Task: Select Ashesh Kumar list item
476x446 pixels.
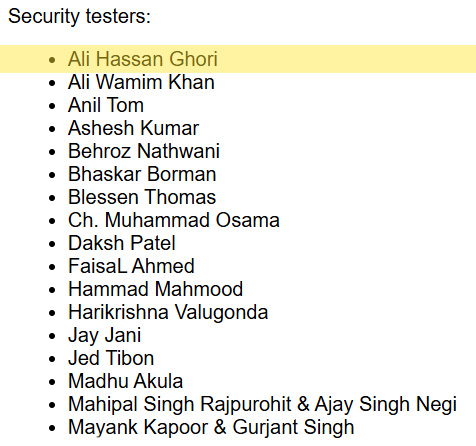Action: [x=133, y=128]
